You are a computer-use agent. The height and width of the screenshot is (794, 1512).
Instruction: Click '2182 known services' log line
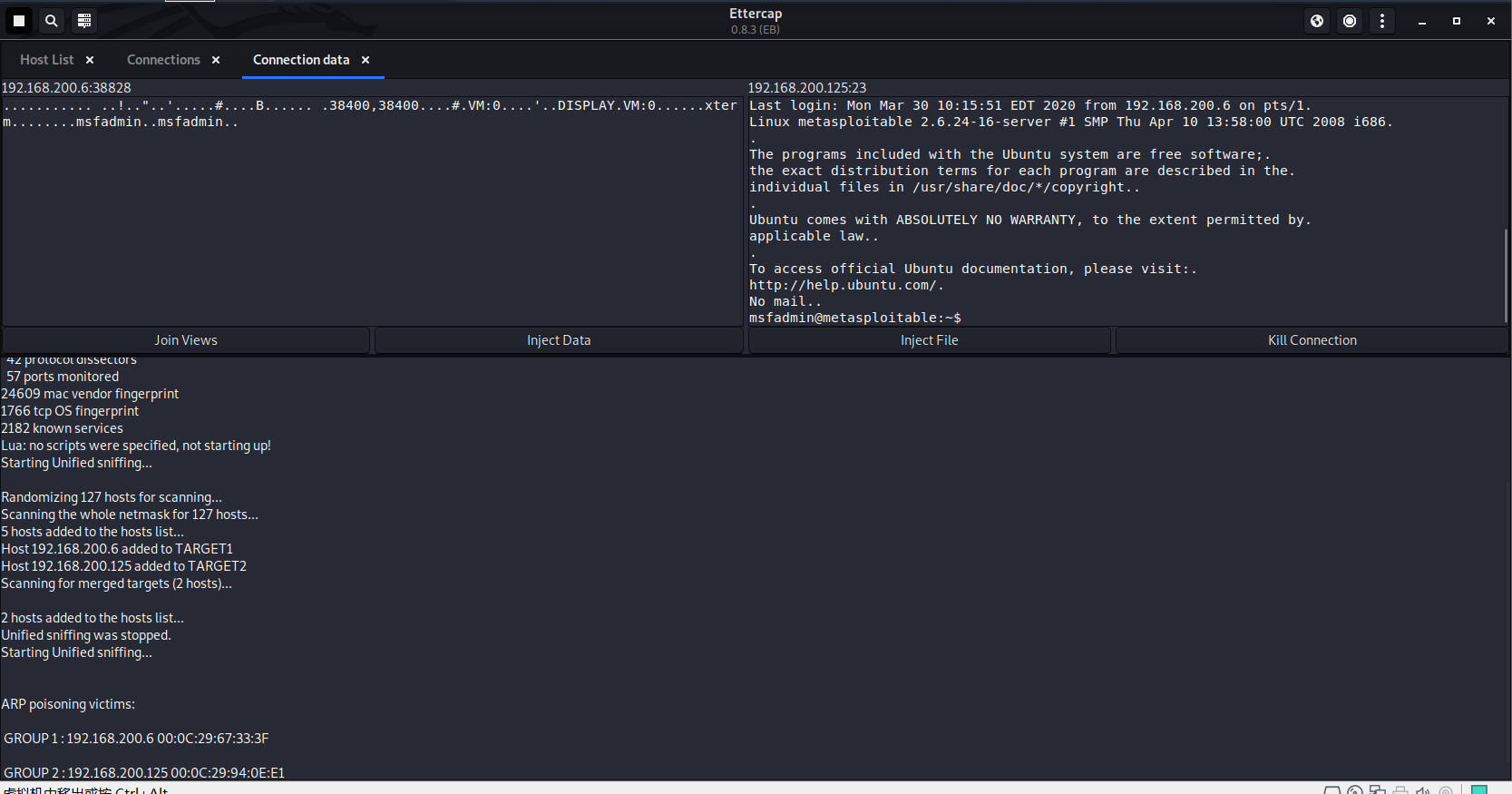point(62,428)
